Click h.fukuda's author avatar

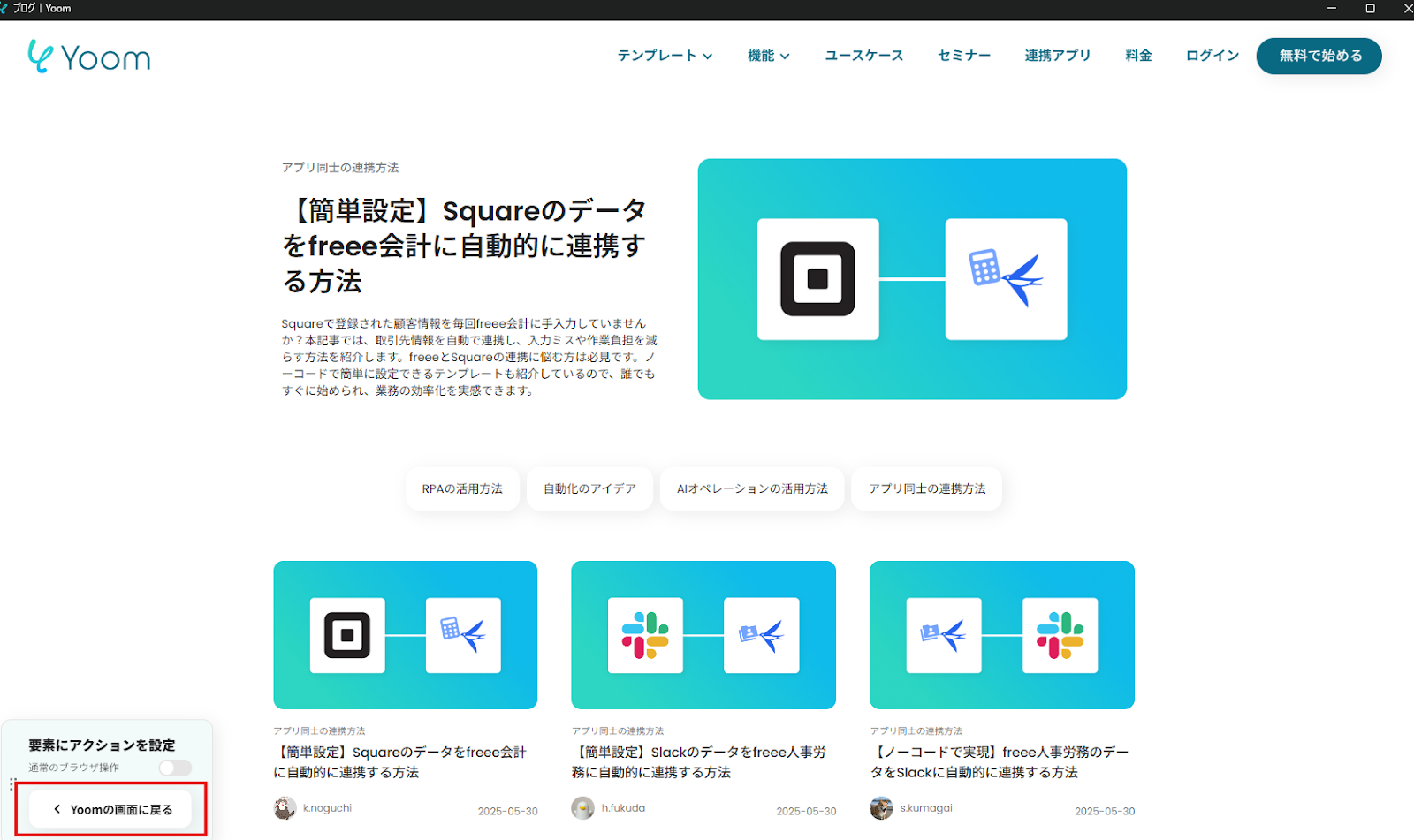click(x=582, y=808)
